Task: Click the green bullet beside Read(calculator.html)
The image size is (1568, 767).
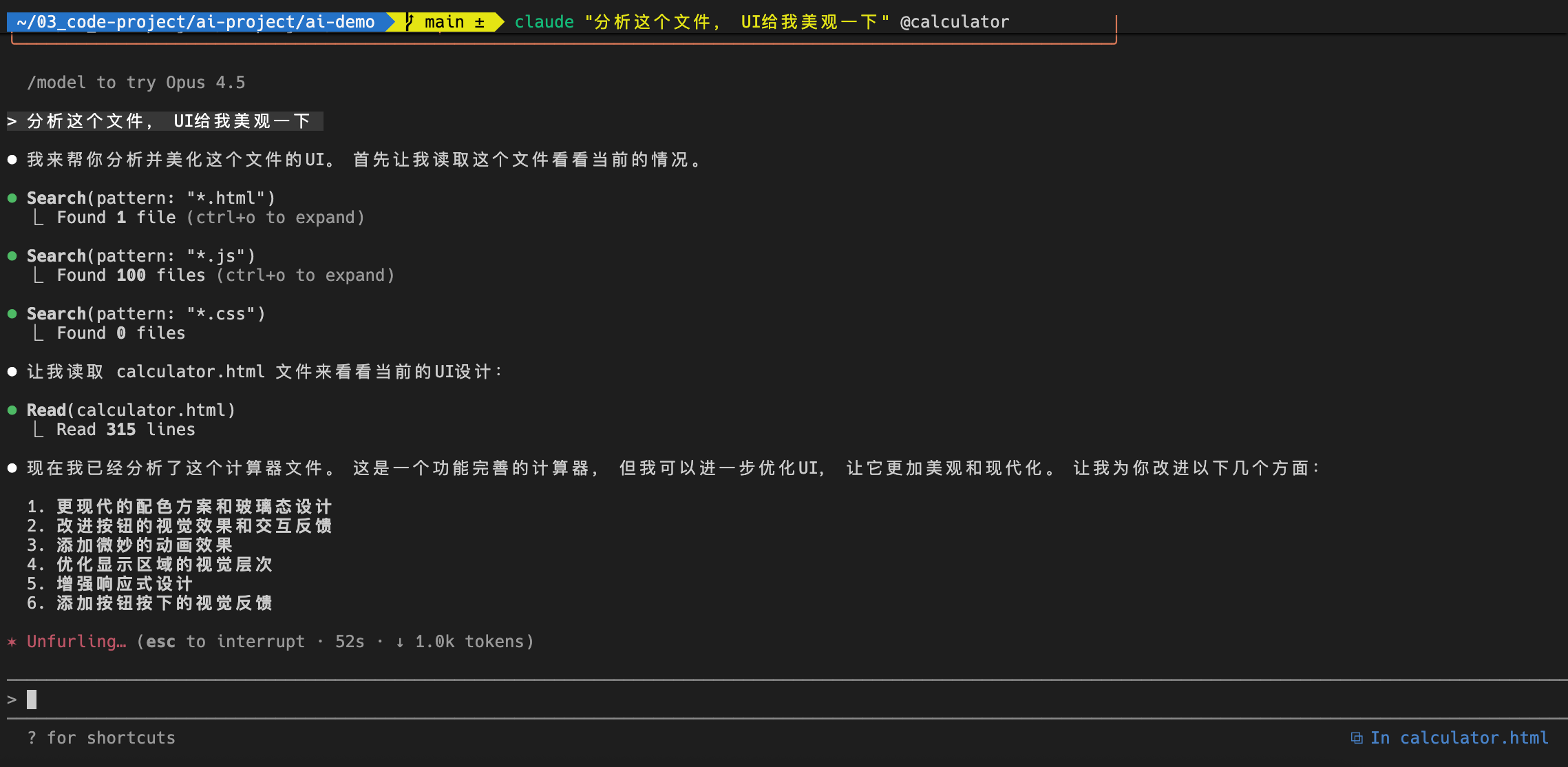Action: [11, 410]
